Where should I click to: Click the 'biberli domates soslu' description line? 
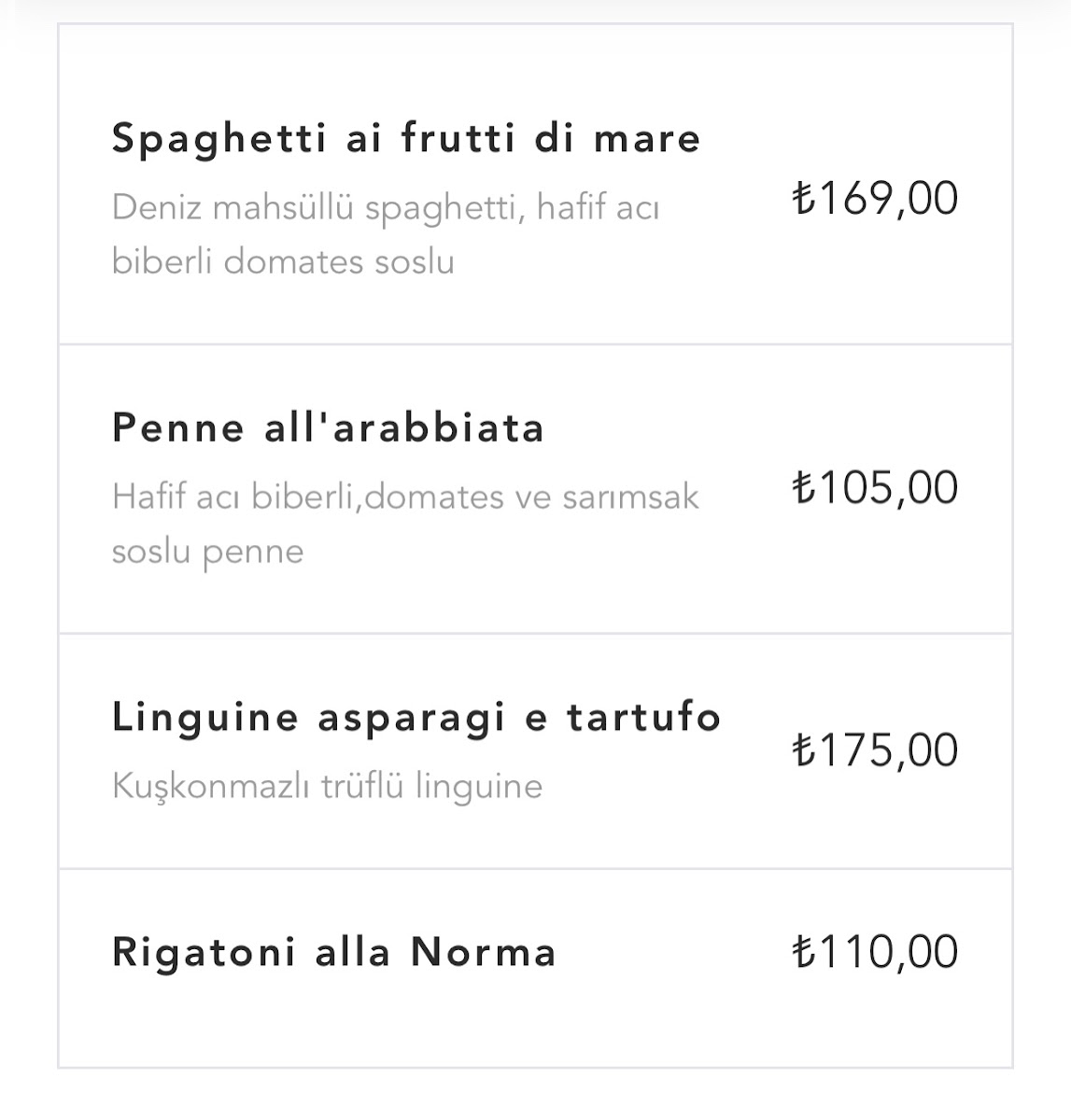[283, 261]
